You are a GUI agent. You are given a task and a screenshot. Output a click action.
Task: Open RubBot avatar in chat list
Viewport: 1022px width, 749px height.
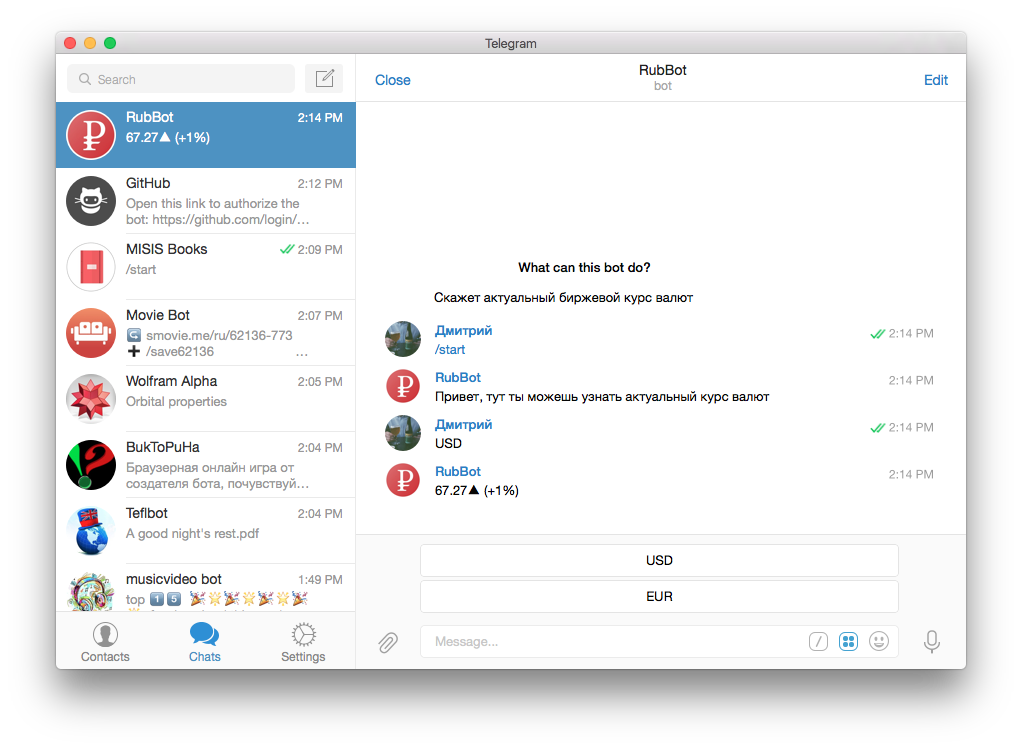coord(91,135)
